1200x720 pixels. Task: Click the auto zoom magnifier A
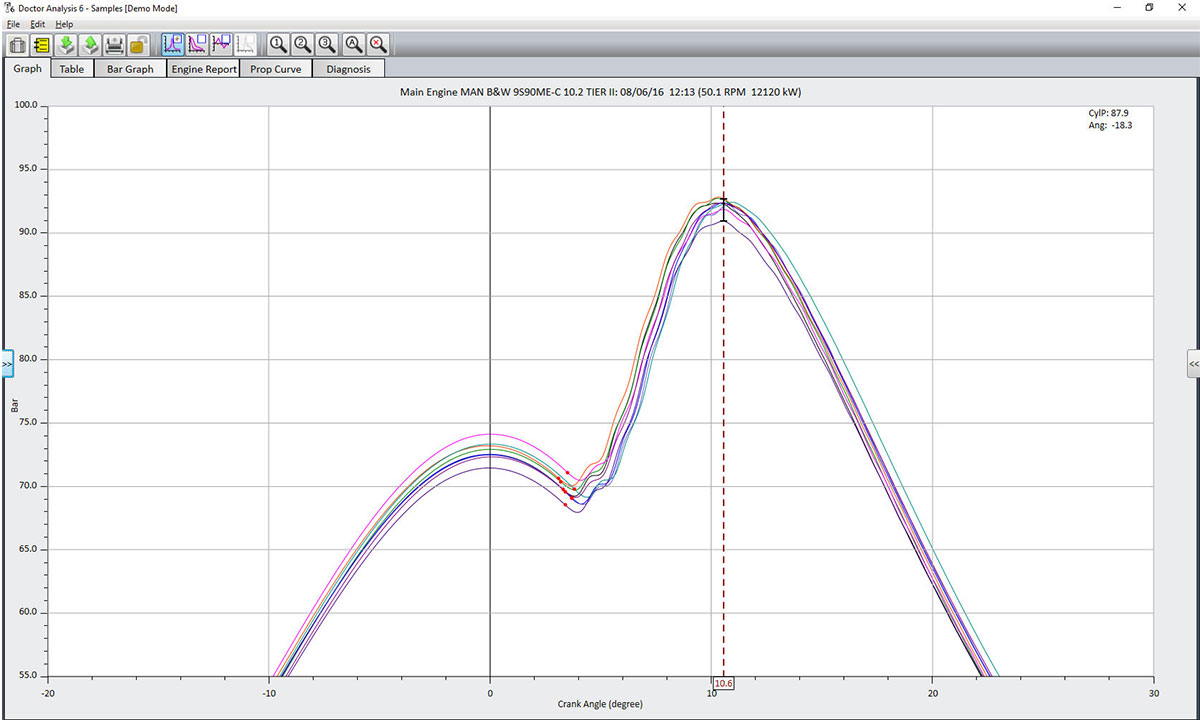(x=353, y=44)
